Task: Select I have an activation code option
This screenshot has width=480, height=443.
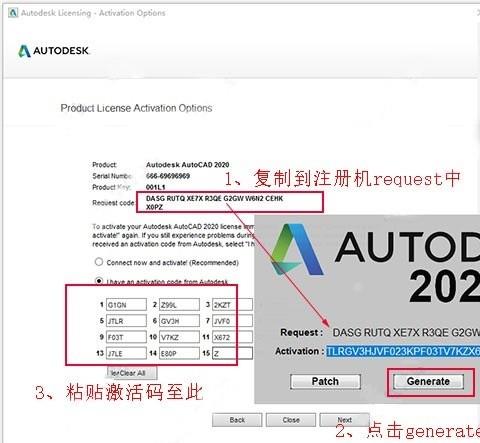Action: pyautogui.click(x=99, y=281)
